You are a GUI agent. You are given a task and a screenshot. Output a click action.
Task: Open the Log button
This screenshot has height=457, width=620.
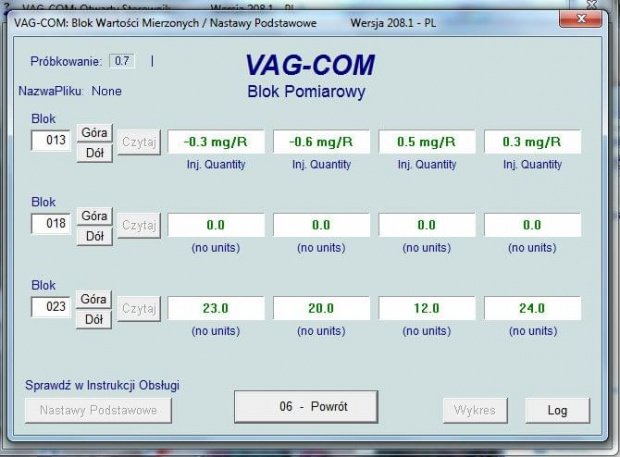558,410
